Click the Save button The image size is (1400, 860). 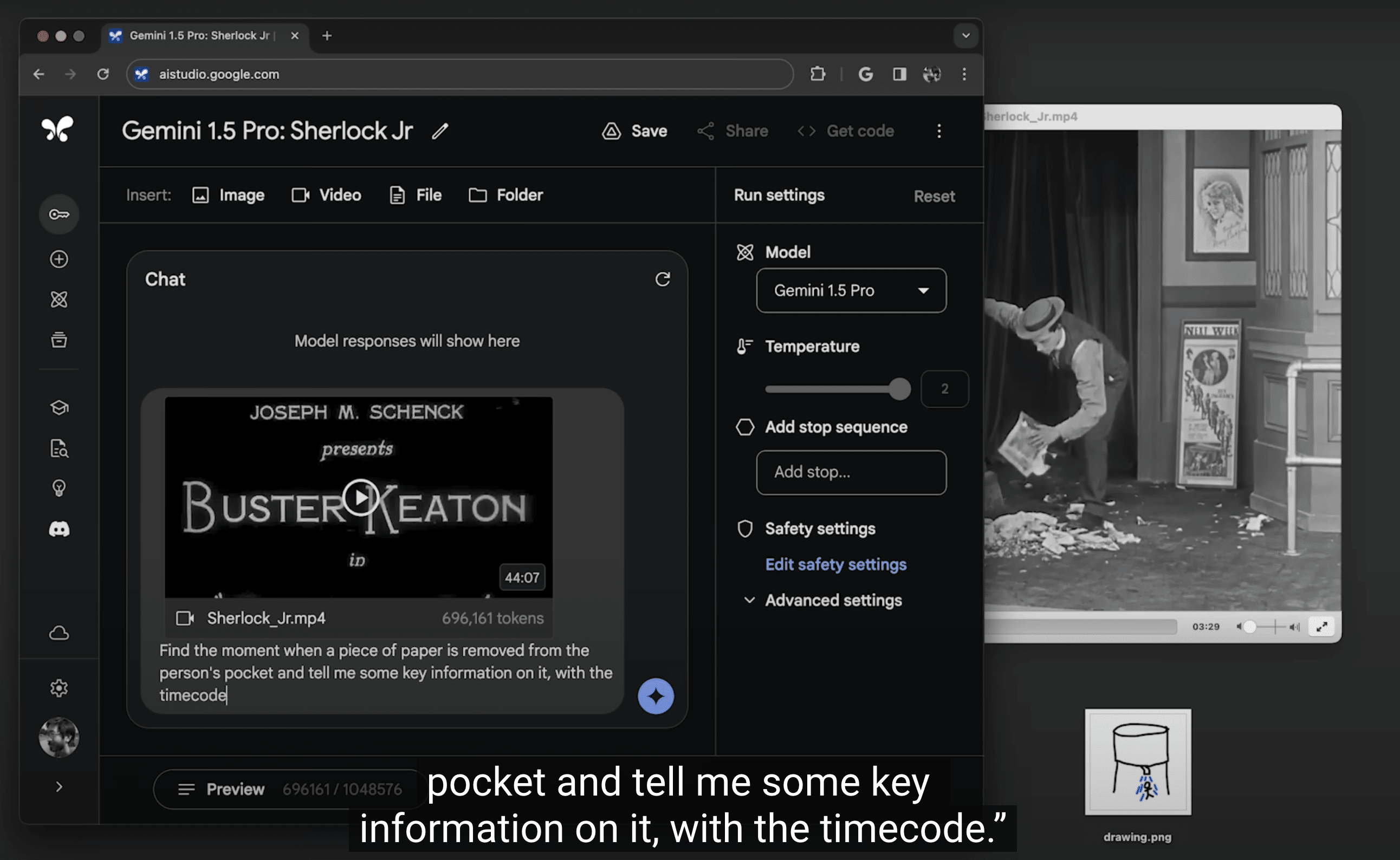pyautogui.click(x=634, y=132)
